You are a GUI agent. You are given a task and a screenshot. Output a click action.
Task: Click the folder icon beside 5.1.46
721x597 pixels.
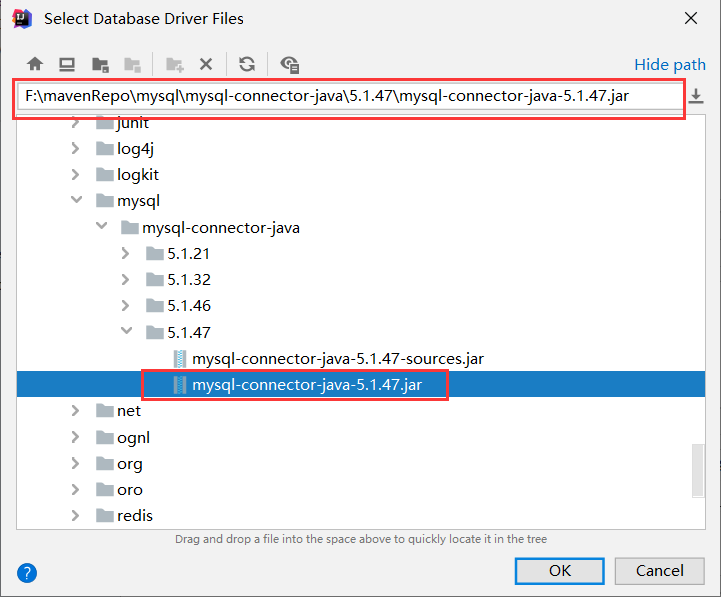pos(154,305)
